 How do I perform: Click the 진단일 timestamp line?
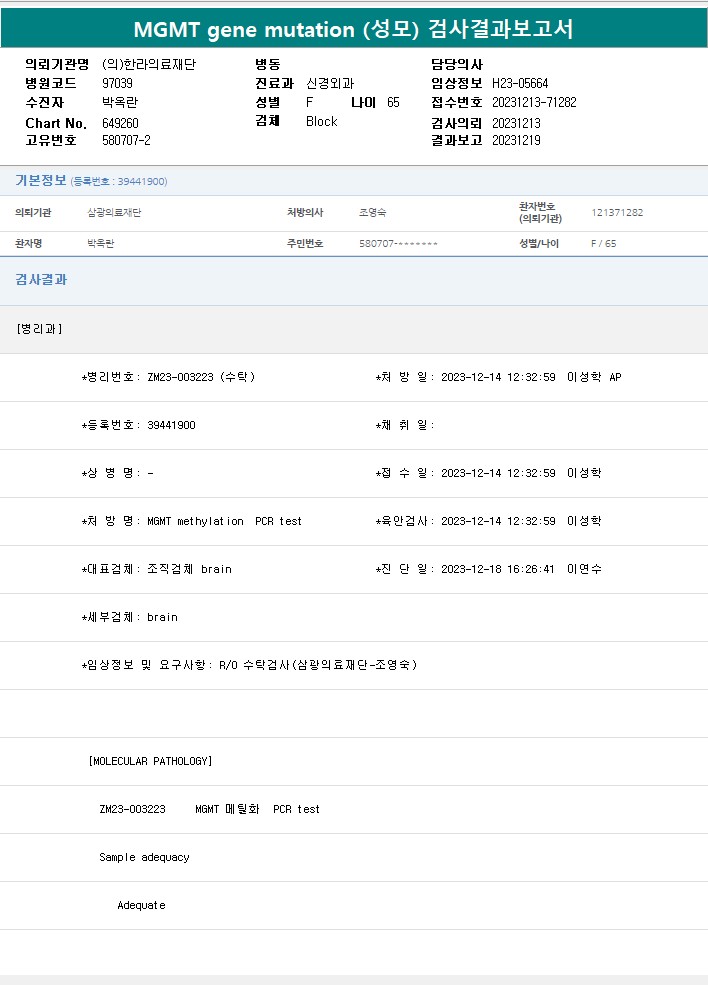click(x=488, y=569)
